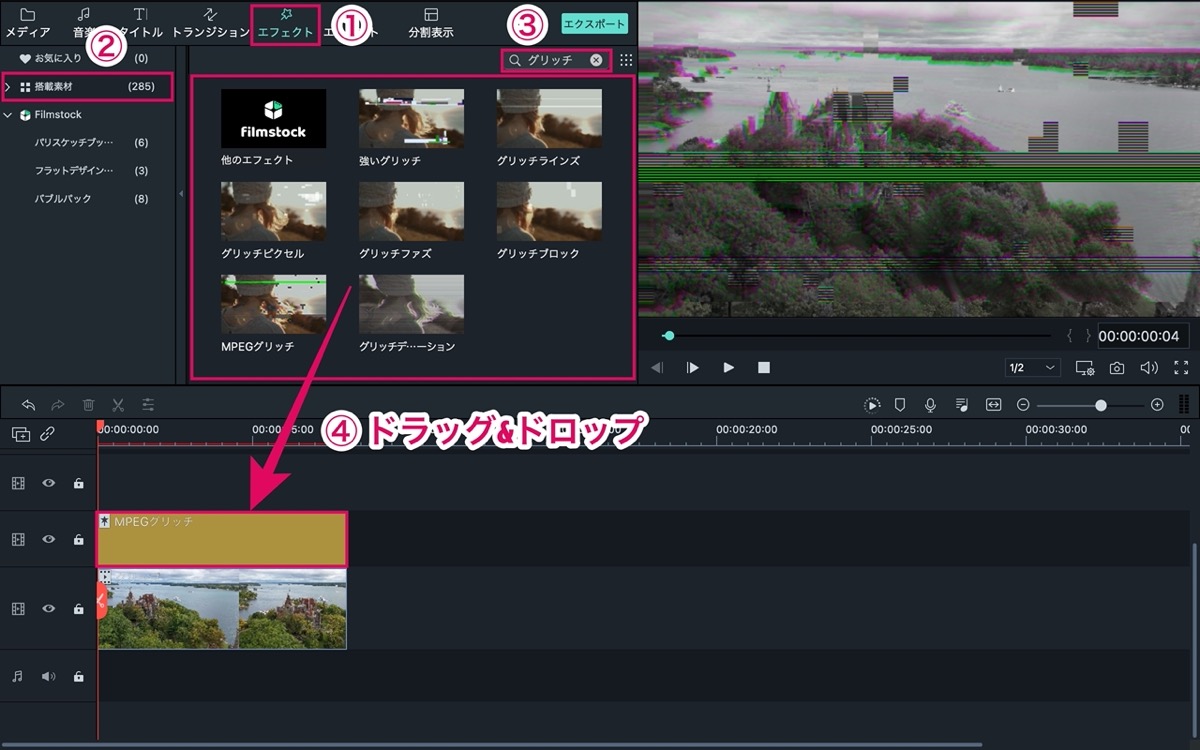Play the preview video

(729, 368)
